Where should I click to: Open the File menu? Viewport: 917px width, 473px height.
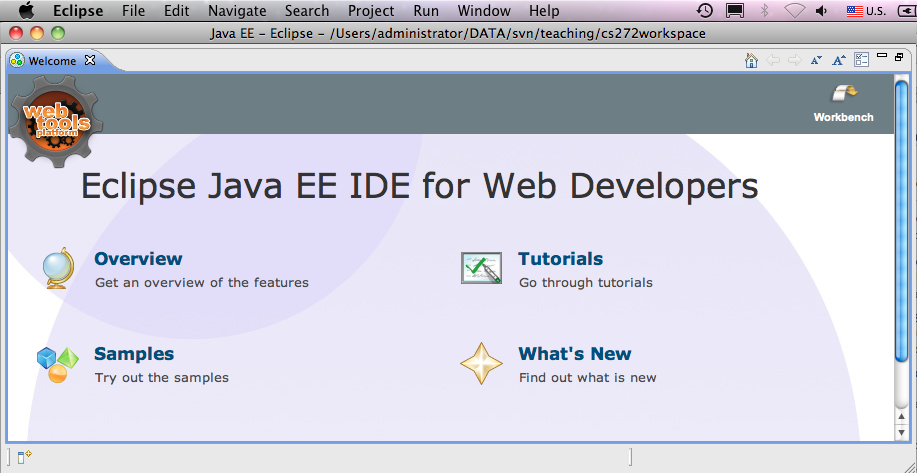coord(133,11)
